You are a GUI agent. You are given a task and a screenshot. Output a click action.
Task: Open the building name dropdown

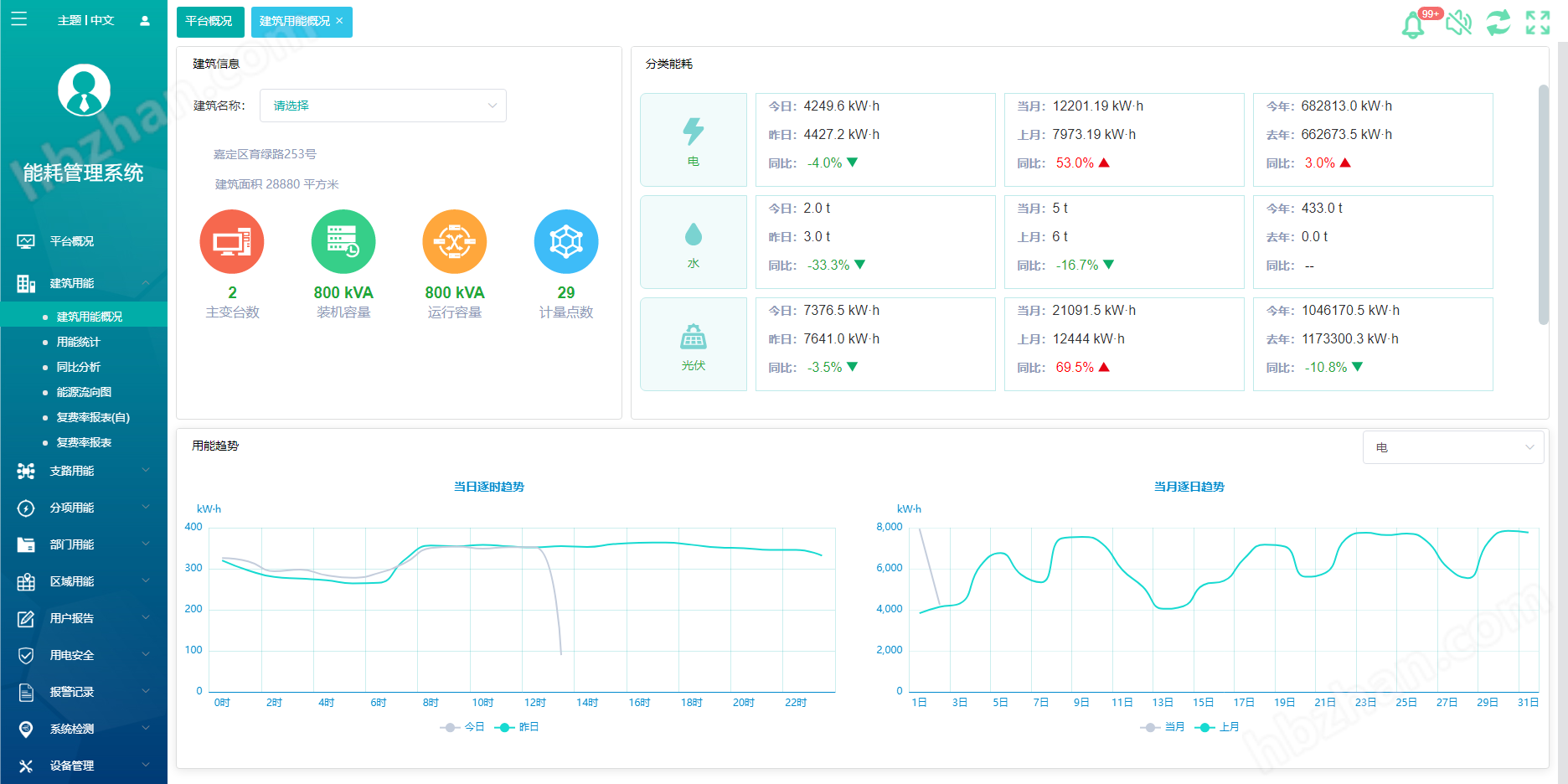click(383, 106)
